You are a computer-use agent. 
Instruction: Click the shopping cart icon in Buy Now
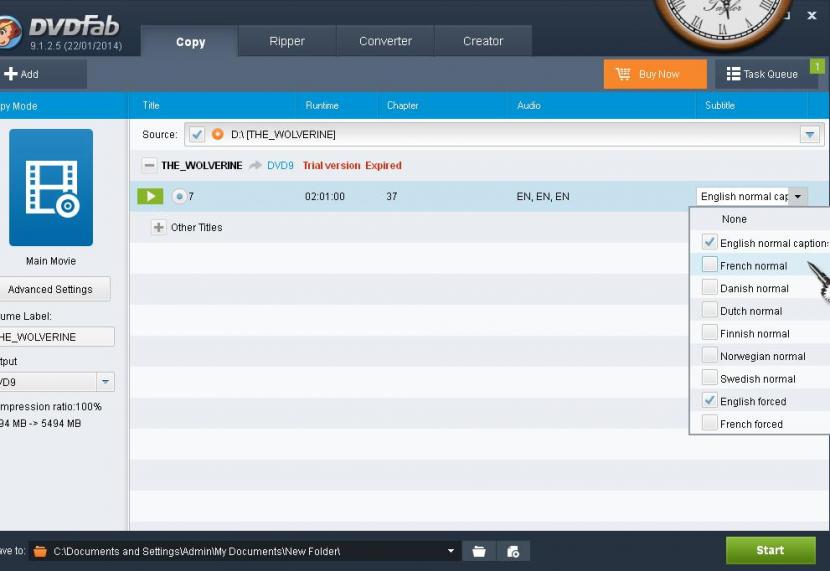623,74
